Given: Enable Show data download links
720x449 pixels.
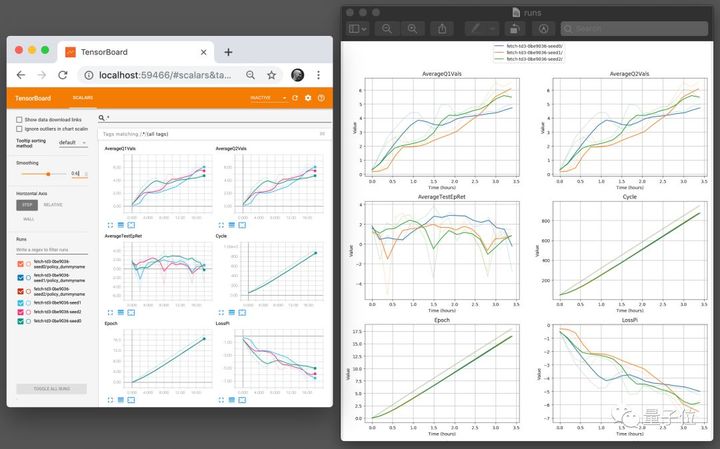Looking at the screenshot, I should coord(19,120).
